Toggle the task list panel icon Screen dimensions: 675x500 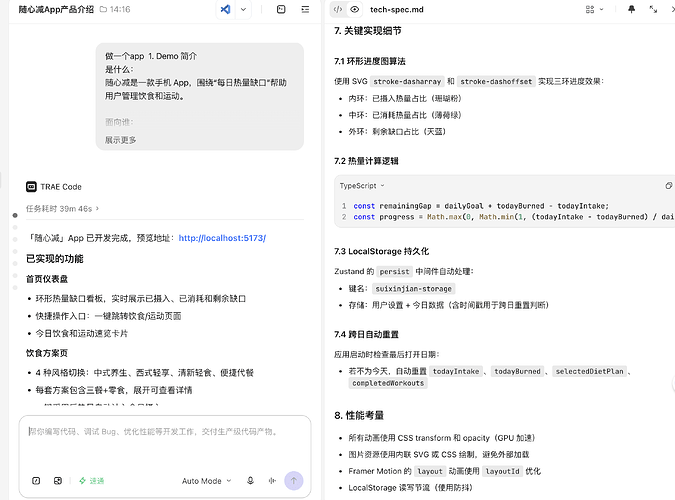[x=305, y=9]
